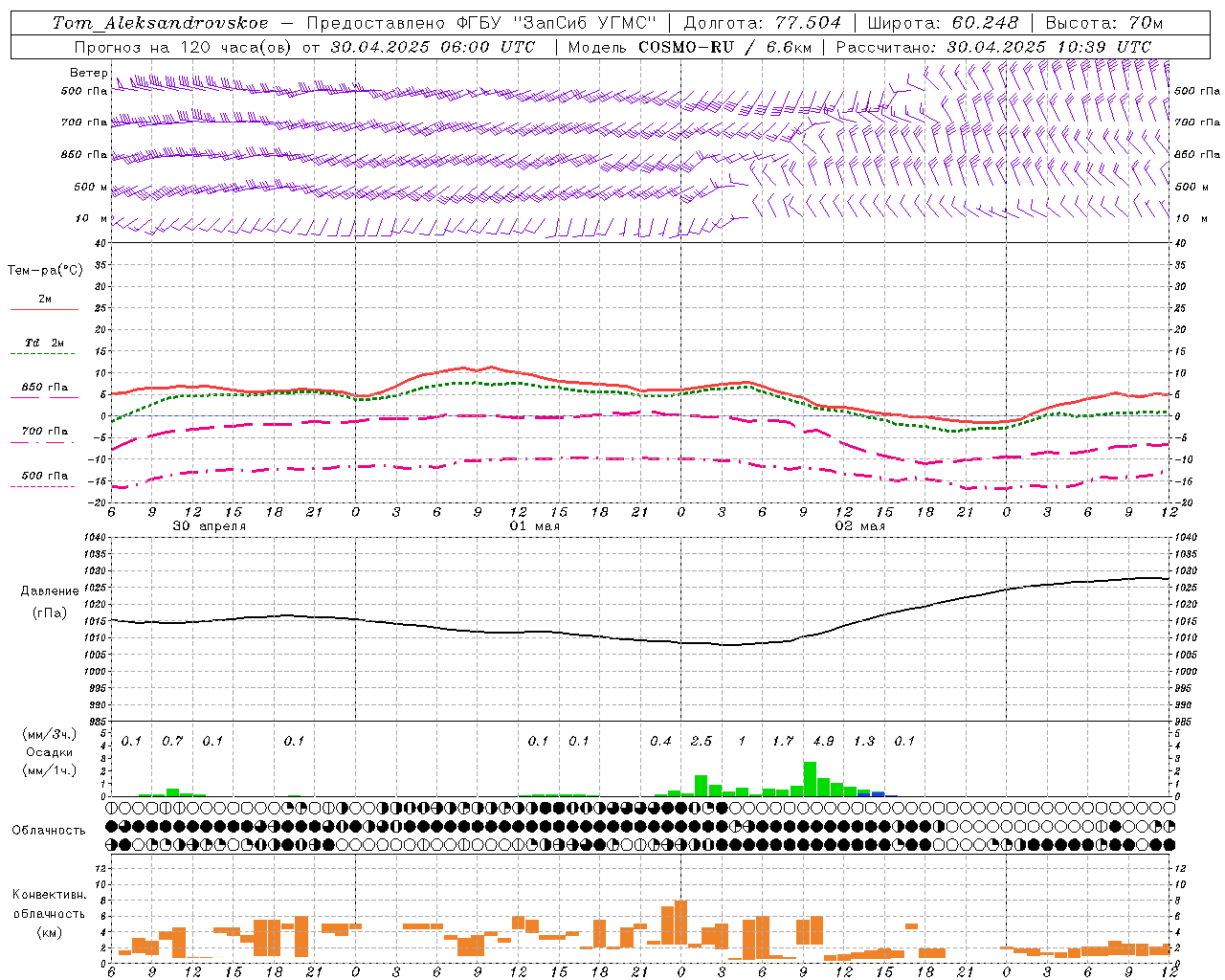Select the Высота: 70м elevation text
This screenshot has width=1225, height=980.
click(x=1104, y=23)
